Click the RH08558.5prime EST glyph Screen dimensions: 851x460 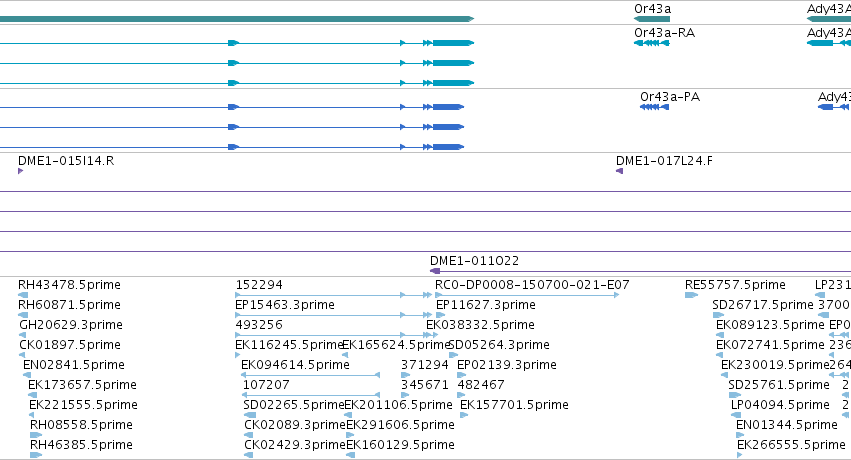(36, 435)
